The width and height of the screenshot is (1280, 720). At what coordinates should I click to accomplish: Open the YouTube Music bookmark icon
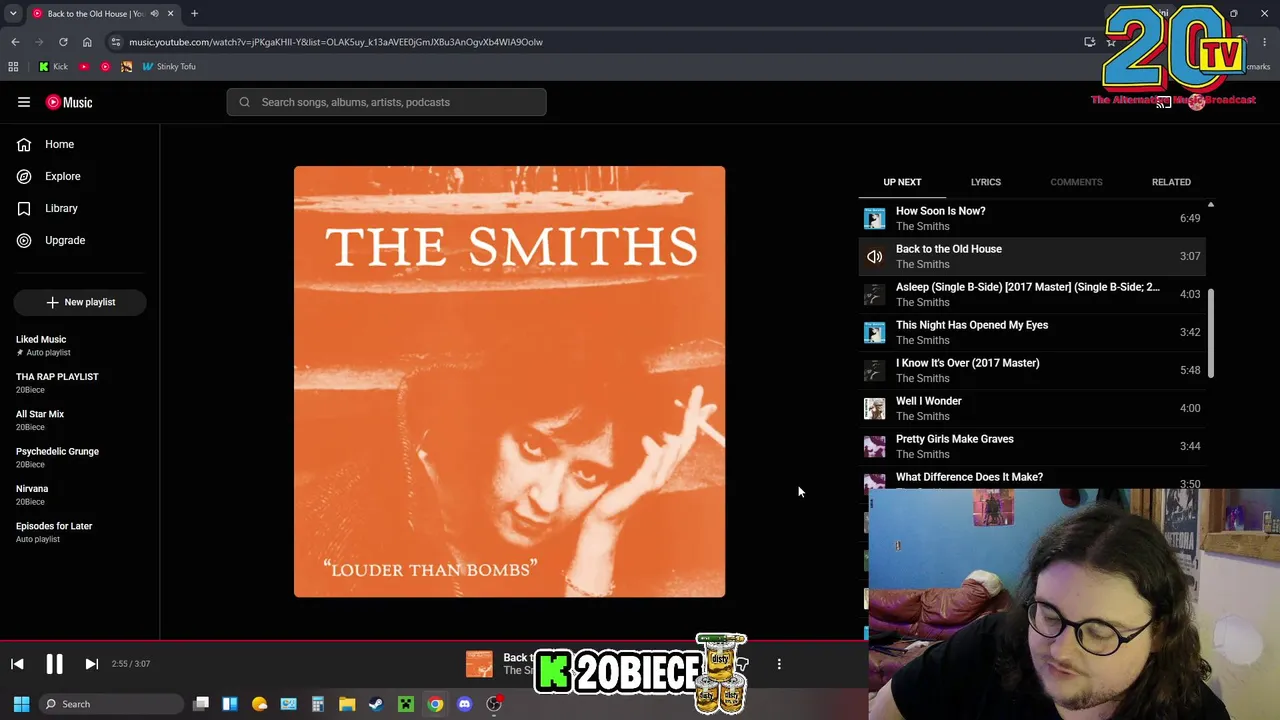(x=105, y=67)
